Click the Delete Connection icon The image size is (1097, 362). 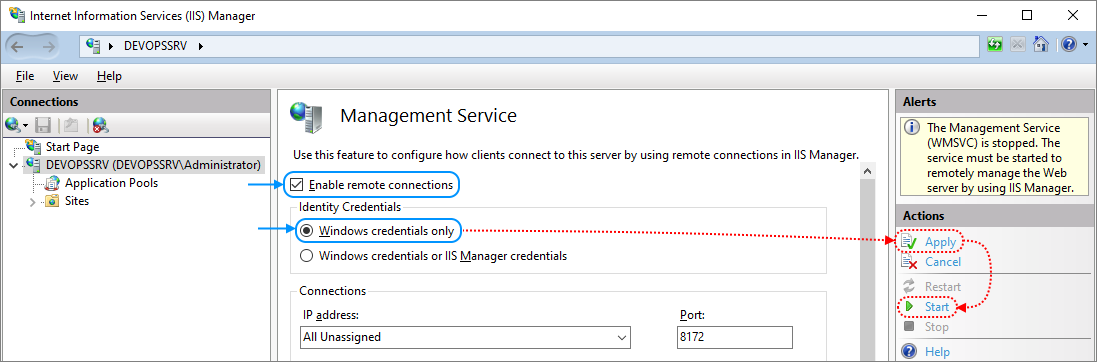(101, 125)
